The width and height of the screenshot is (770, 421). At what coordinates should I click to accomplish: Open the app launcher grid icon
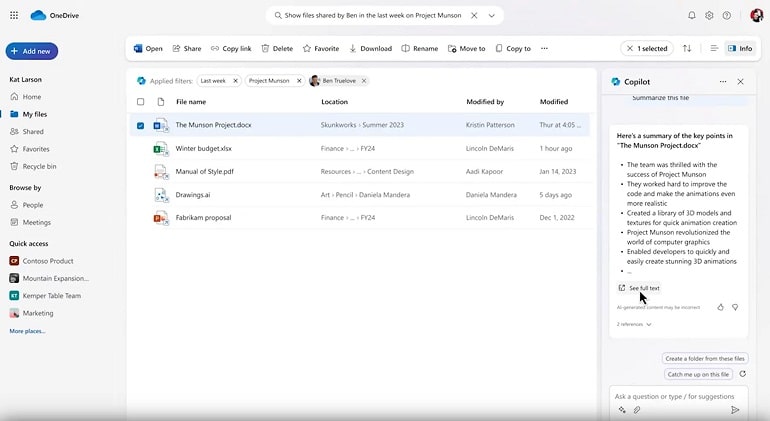coord(14,15)
